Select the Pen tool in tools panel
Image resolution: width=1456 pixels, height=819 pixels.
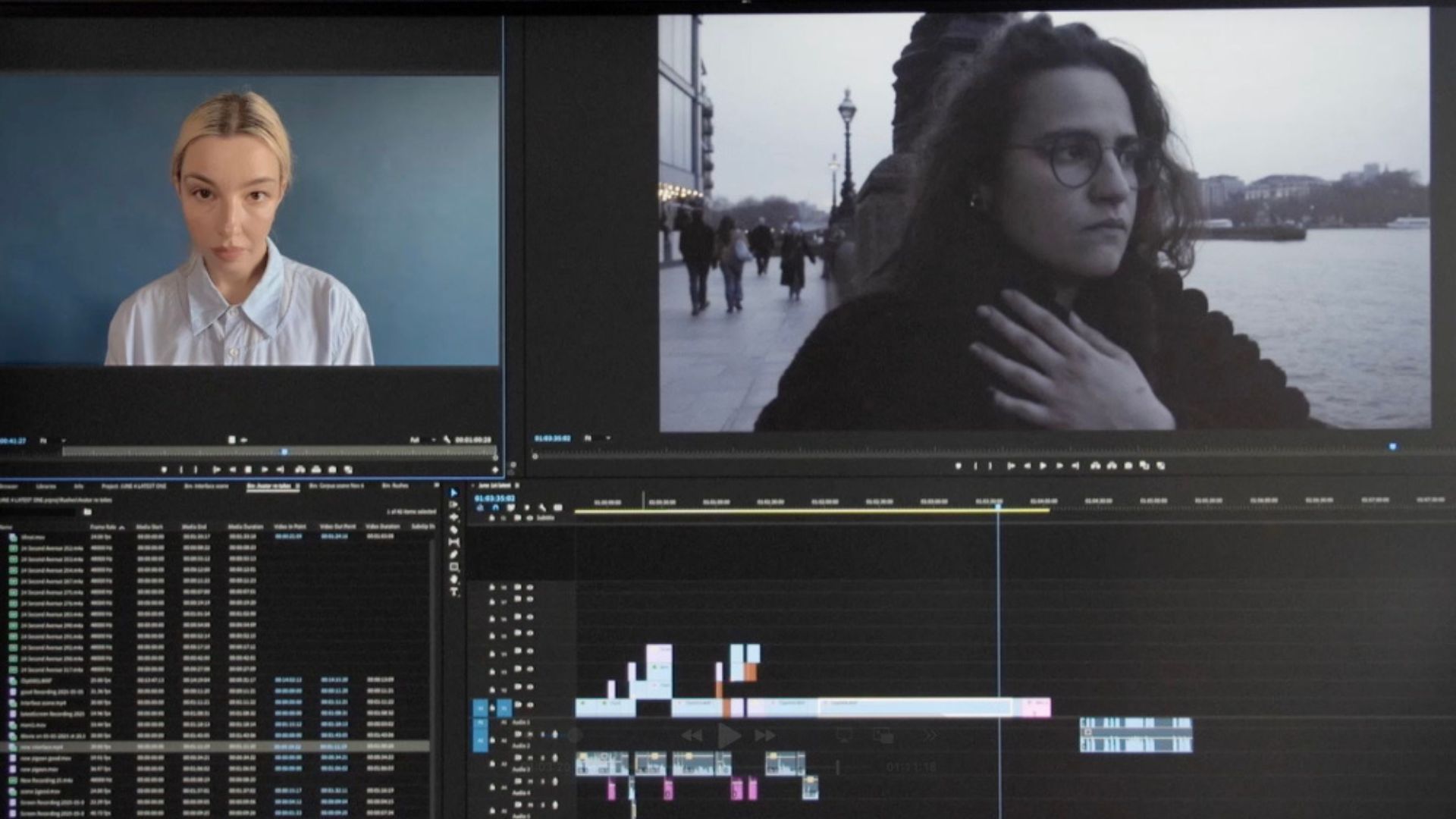click(453, 554)
